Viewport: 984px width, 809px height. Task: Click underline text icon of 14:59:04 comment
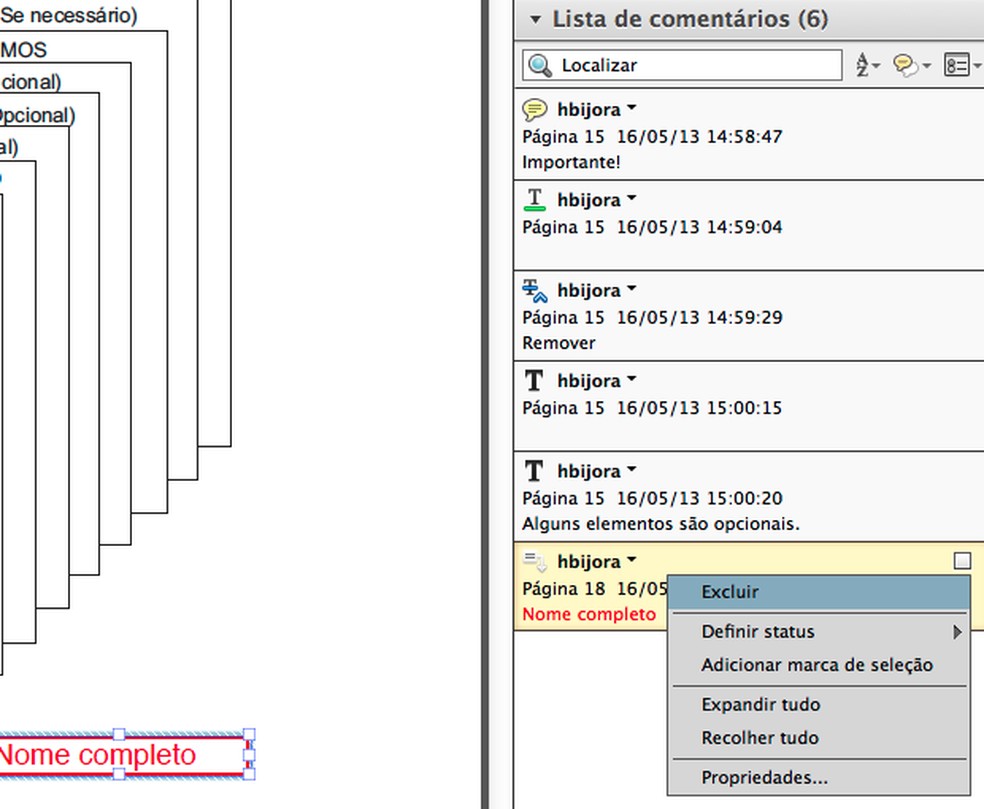[534, 200]
